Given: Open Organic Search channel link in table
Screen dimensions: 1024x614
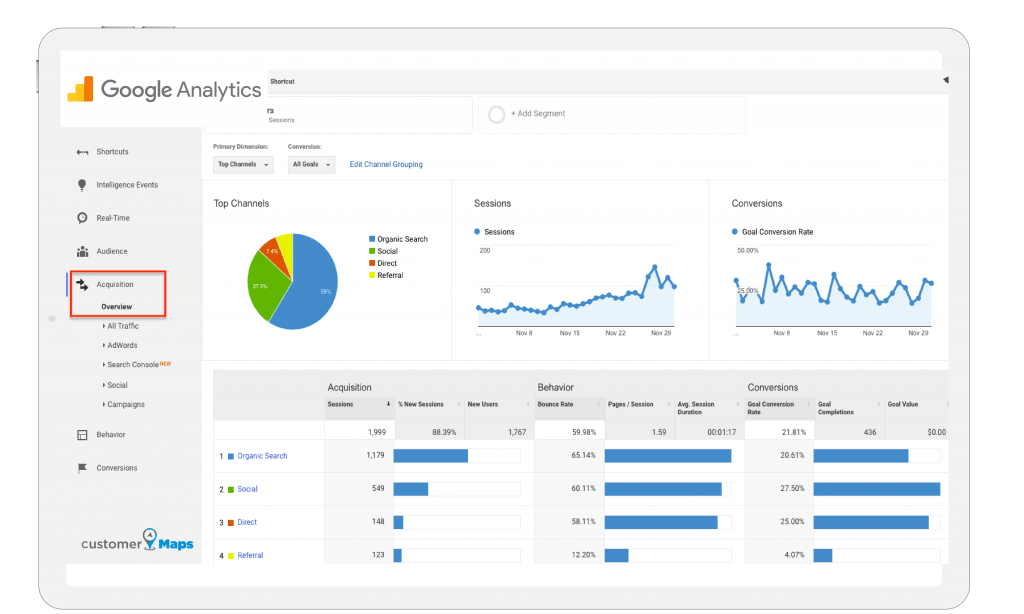Looking at the screenshot, I should [262, 456].
